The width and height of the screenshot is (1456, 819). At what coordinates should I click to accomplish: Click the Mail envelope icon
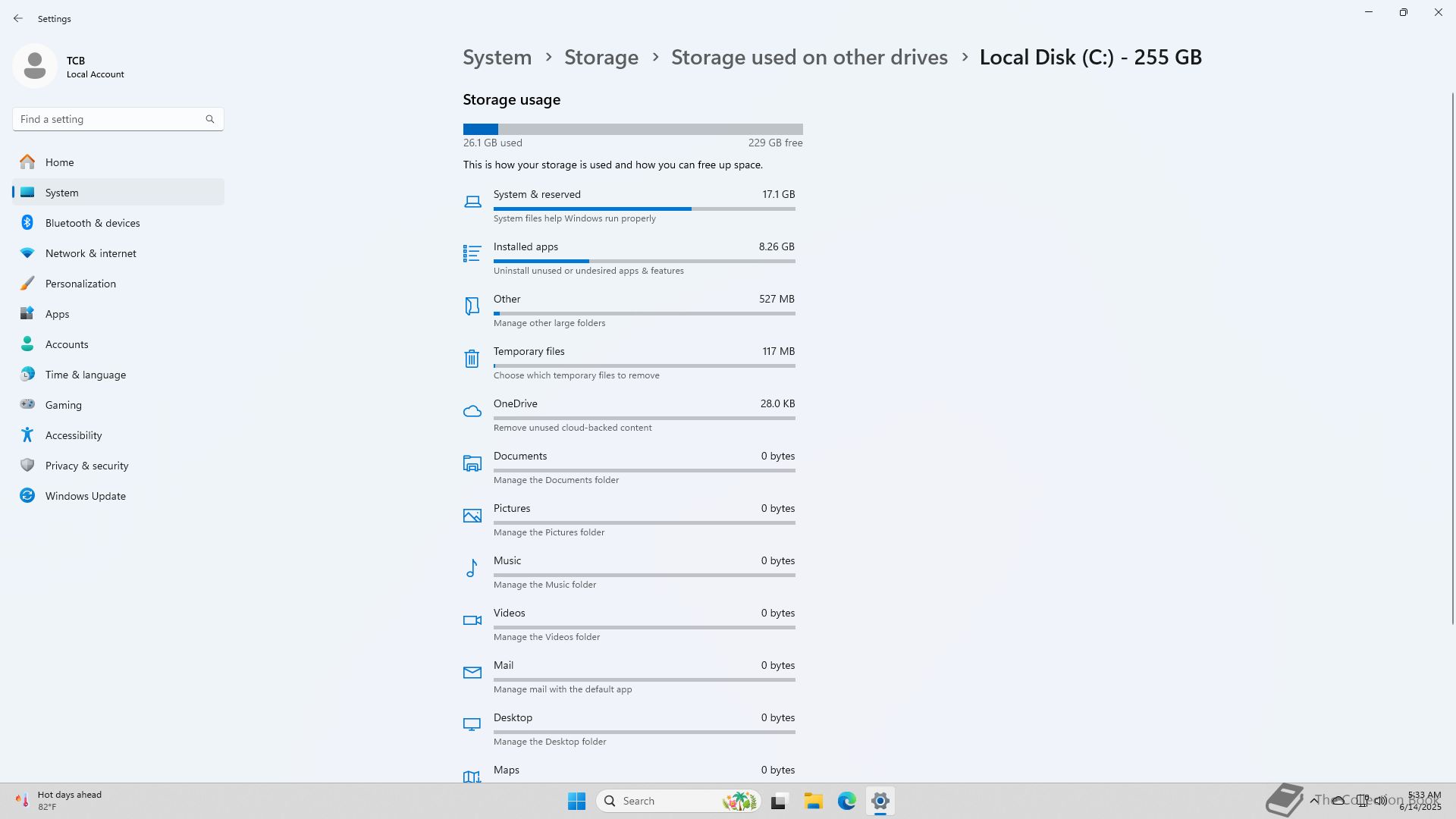coord(472,673)
